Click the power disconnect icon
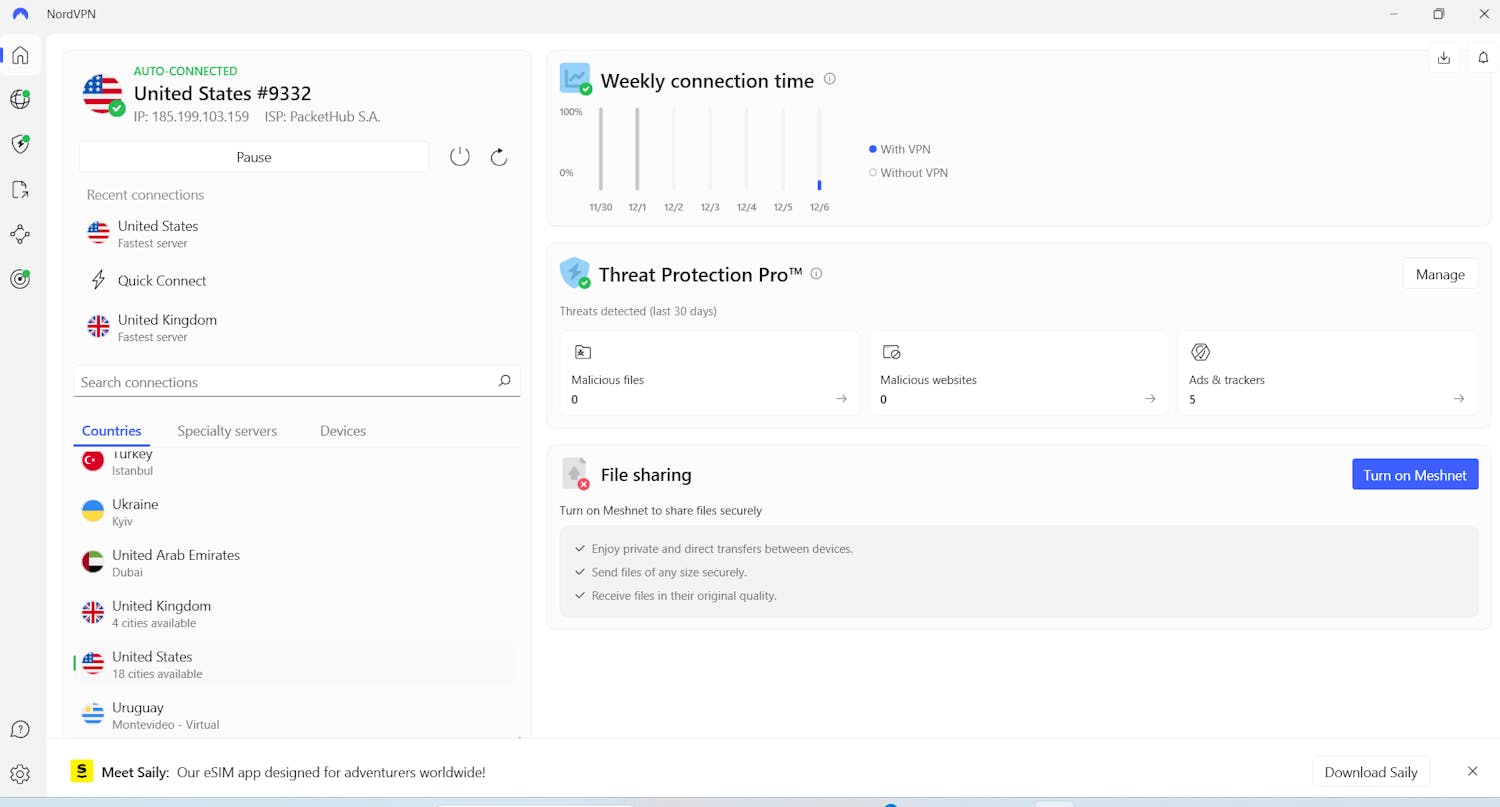Image resolution: width=1500 pixels, height=807 pixels. (x=460, y=157)
